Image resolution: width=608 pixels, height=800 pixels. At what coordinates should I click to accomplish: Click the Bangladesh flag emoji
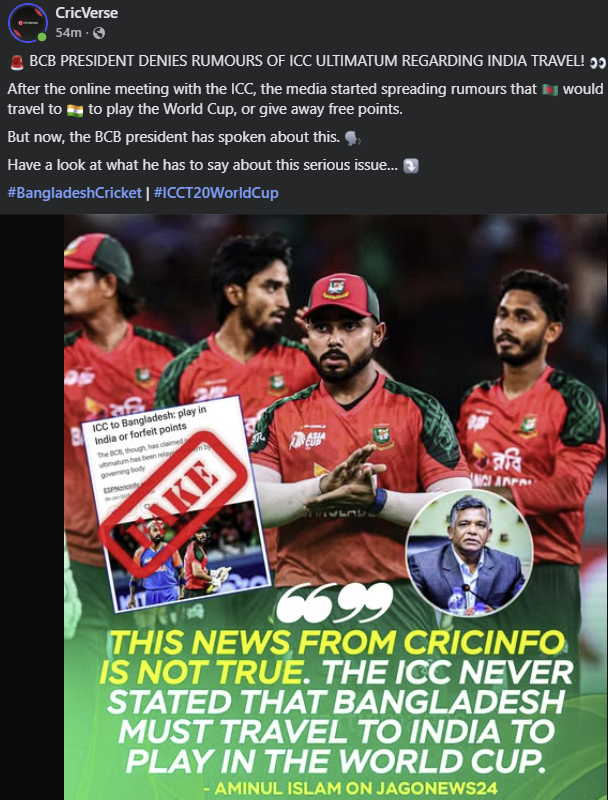tap(550, 90)
